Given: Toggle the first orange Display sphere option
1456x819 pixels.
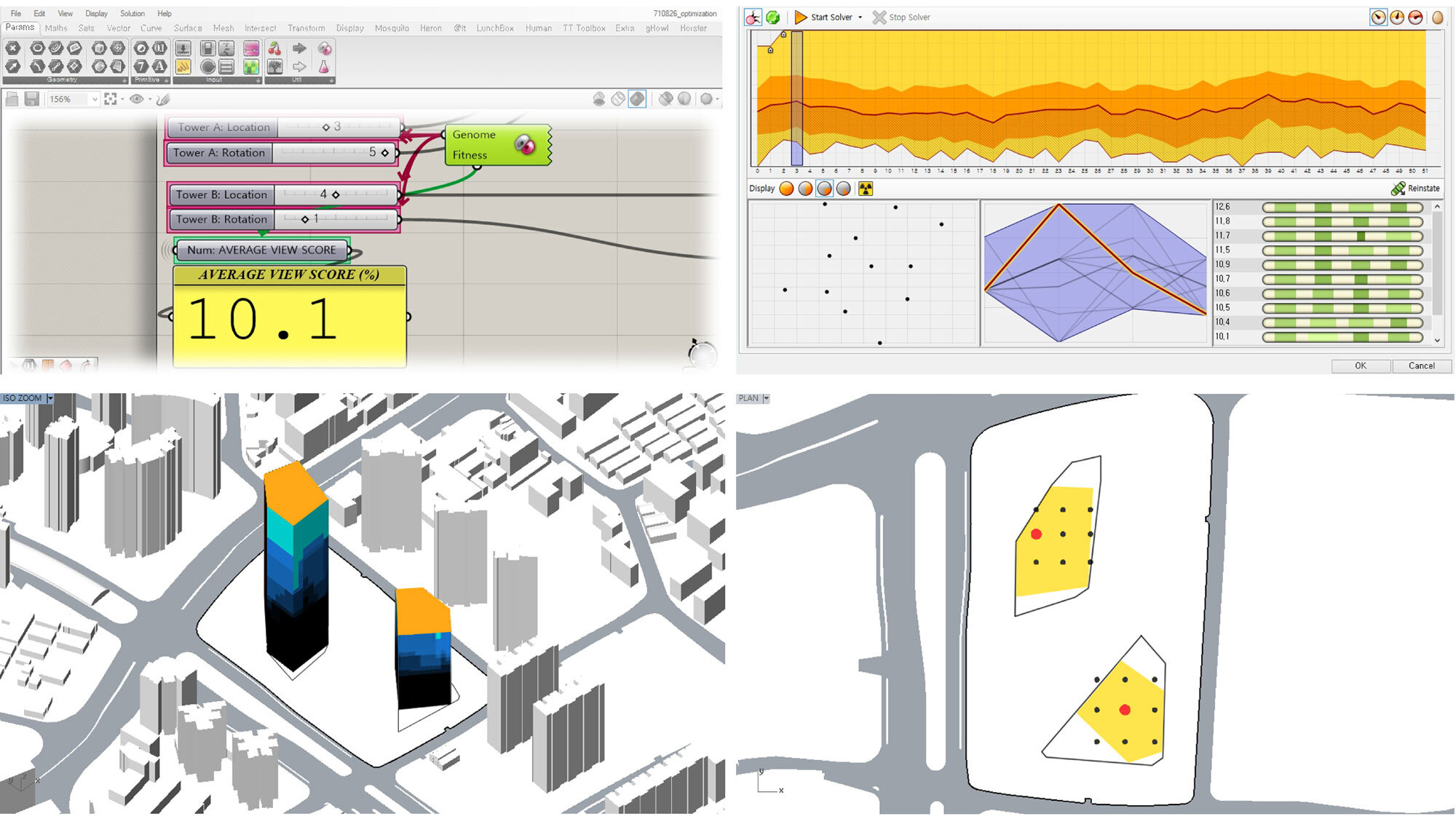Looking at the screenshot, I should tap(786, 189).
